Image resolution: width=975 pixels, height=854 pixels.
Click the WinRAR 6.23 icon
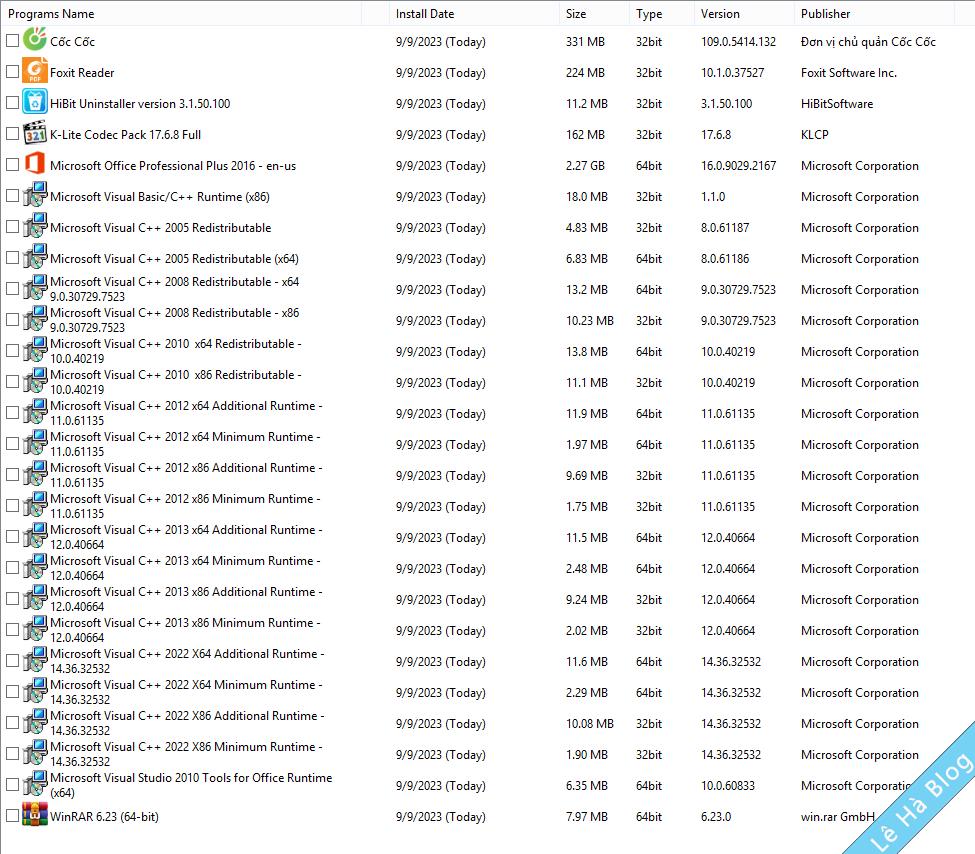click(x=35, y=815)
